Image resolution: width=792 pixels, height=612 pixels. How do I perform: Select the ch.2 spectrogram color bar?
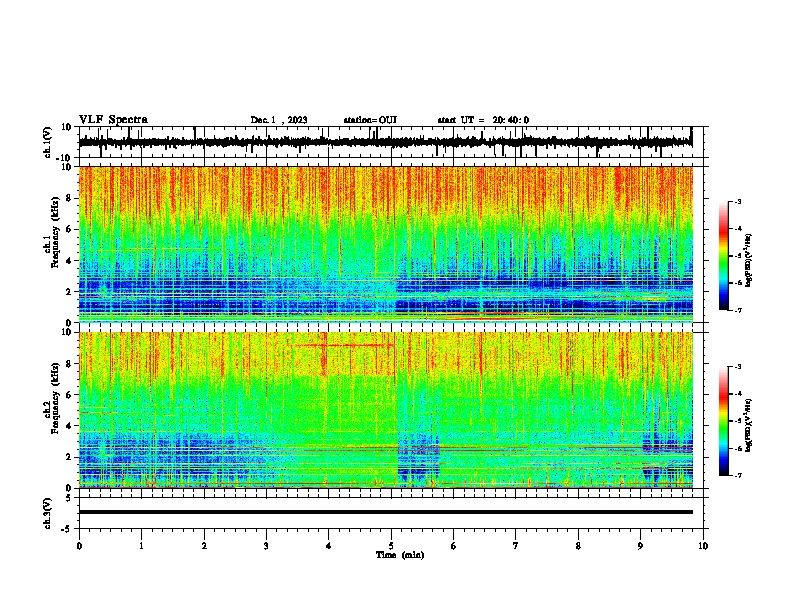[x=723, y=421]
